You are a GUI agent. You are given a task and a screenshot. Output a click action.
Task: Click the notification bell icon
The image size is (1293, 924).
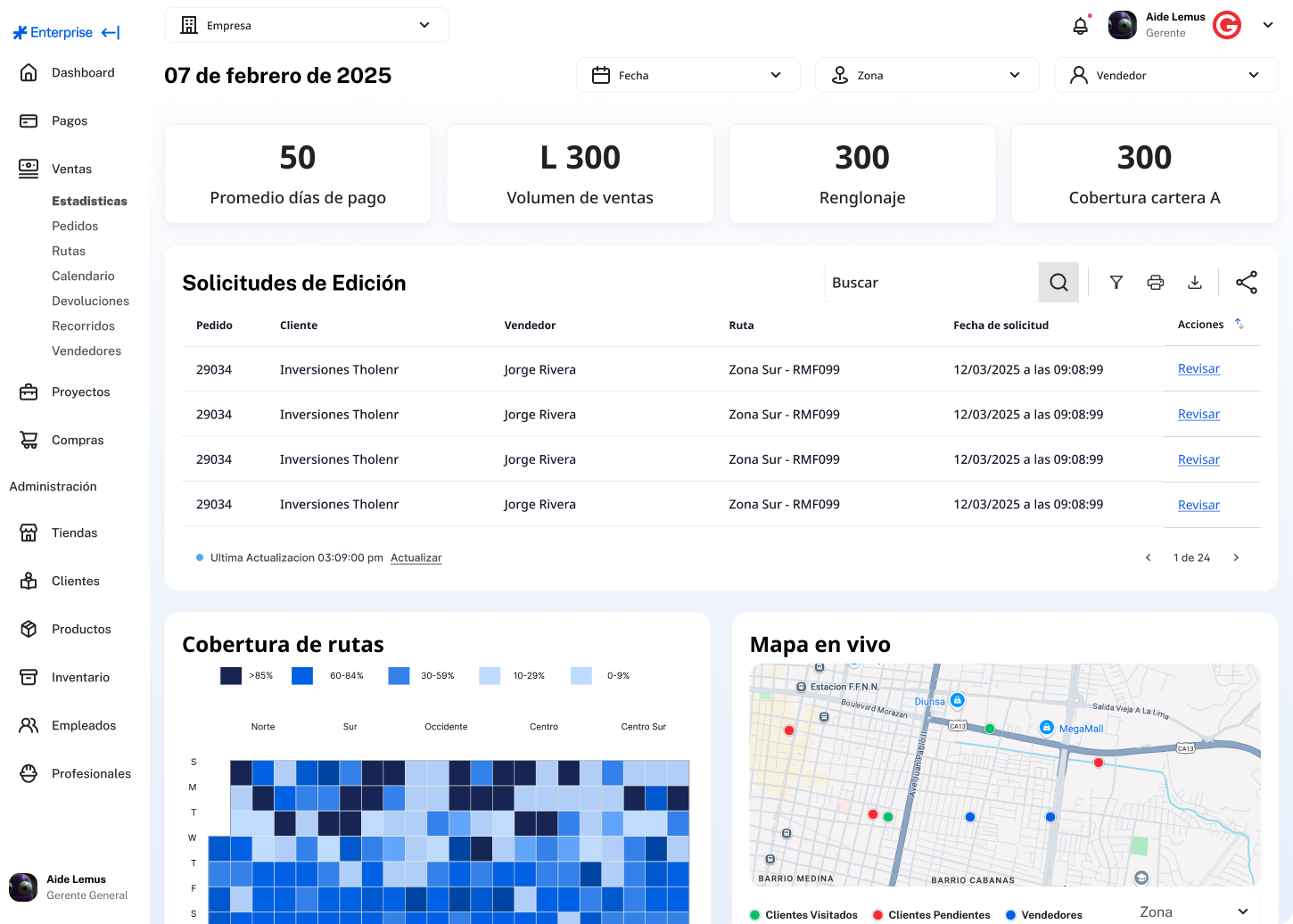pyautogui.click(x=1080, y=26)
